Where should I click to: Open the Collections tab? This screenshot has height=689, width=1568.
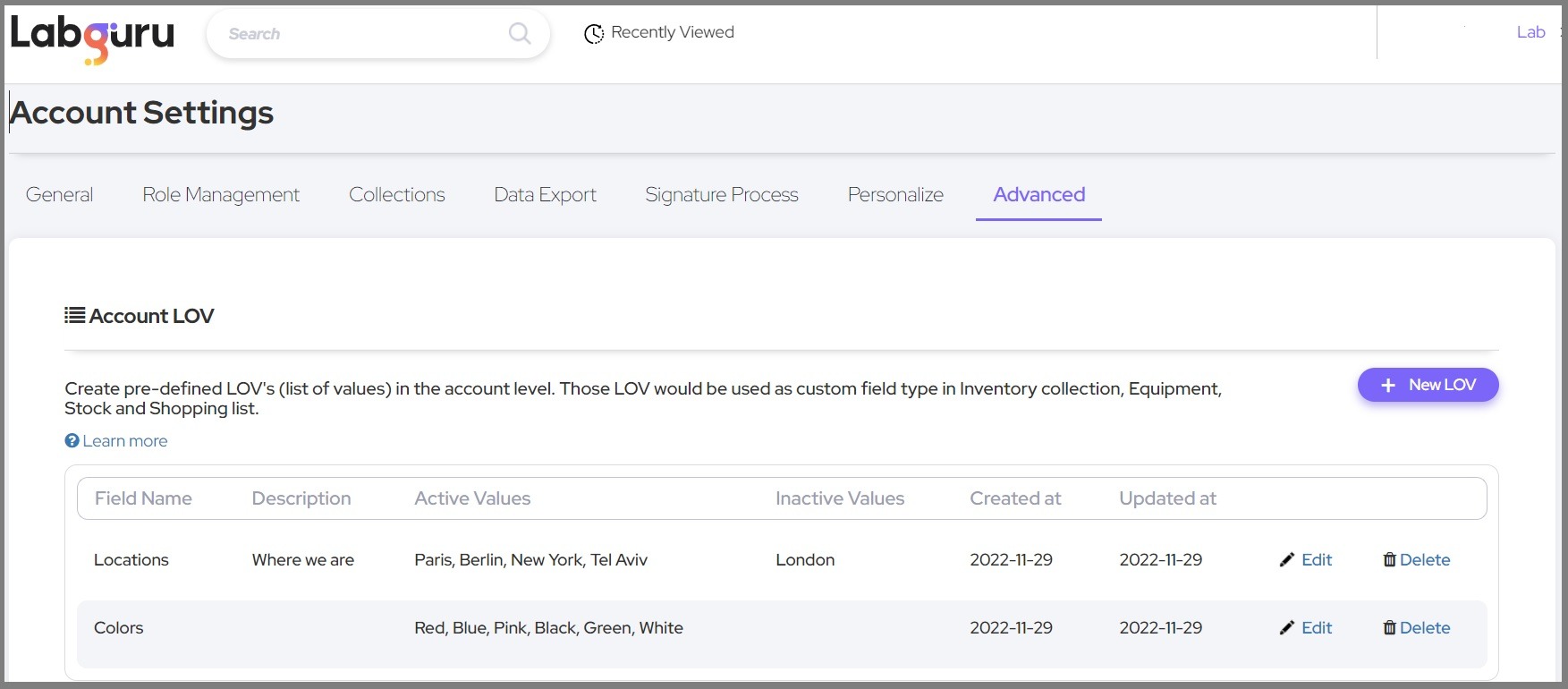(x=396, y=195)
